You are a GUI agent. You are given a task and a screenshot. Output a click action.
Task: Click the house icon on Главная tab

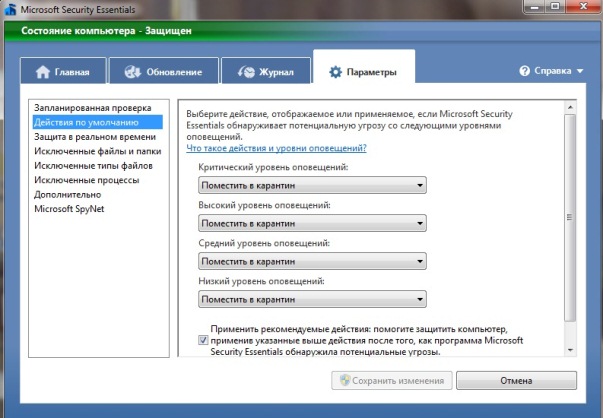coord(43,72)
